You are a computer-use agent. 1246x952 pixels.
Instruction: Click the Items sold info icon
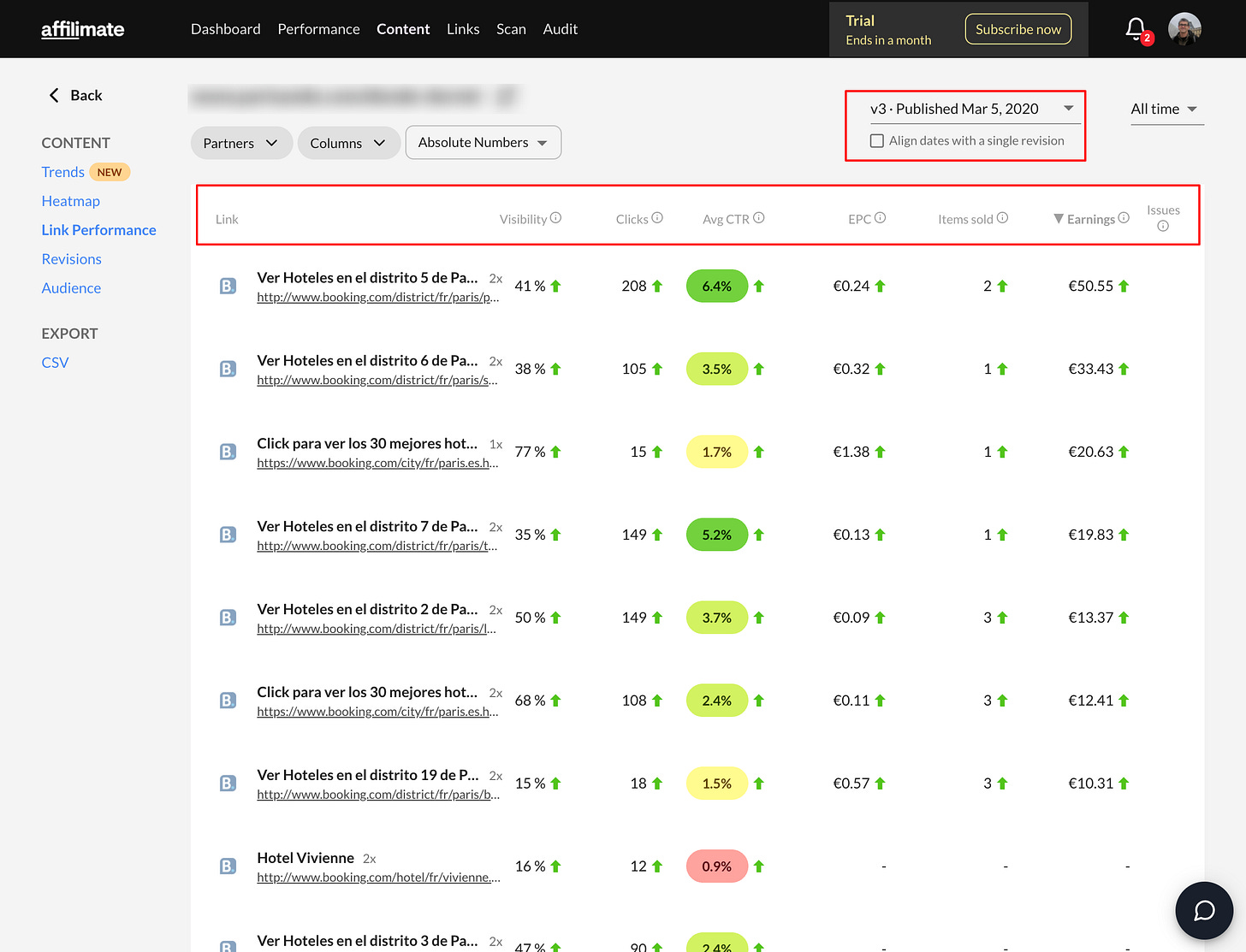[1002, 218]
